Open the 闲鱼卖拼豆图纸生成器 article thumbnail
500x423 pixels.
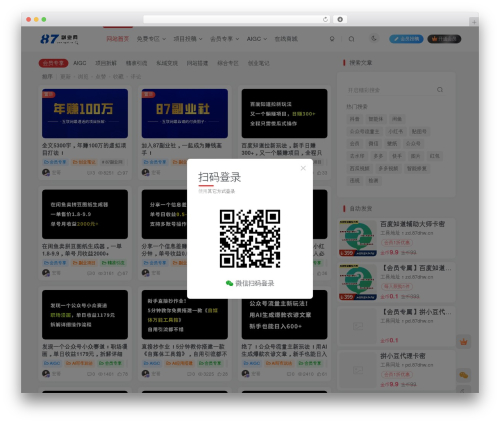tap(85, 214)
